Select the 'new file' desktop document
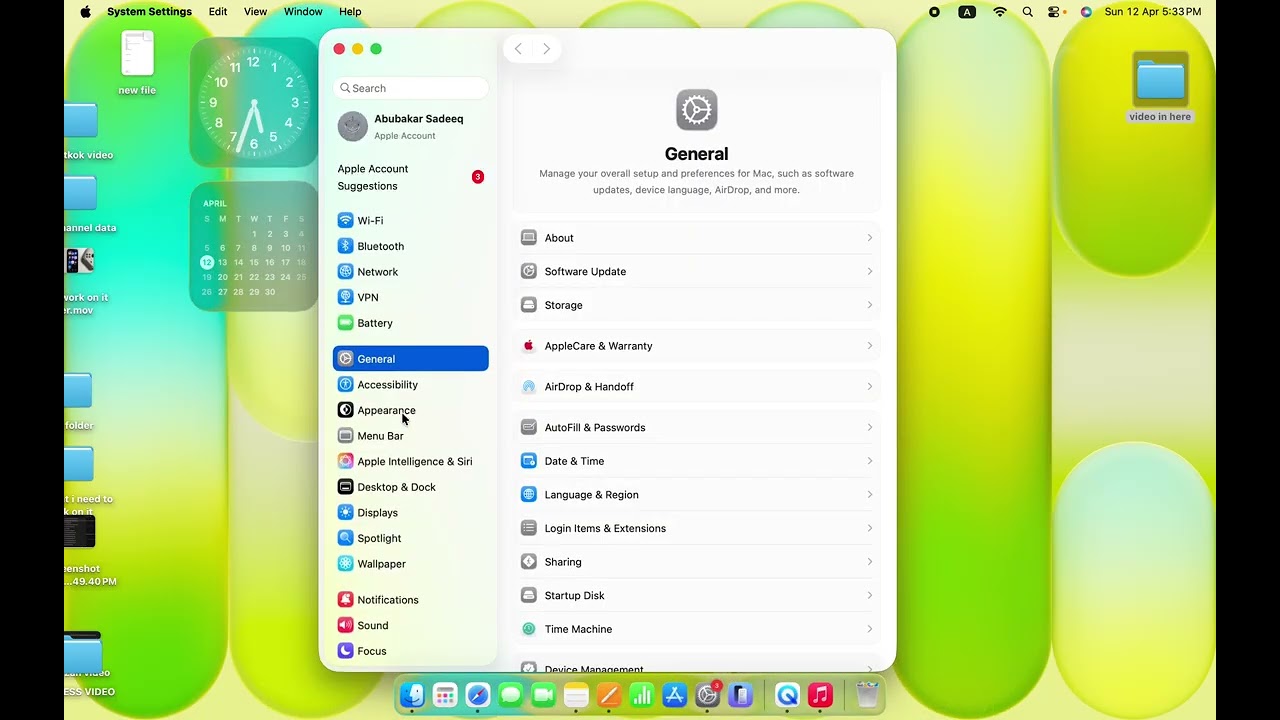1280x720 pixels. pyautogui.click(x=137, y=62)
